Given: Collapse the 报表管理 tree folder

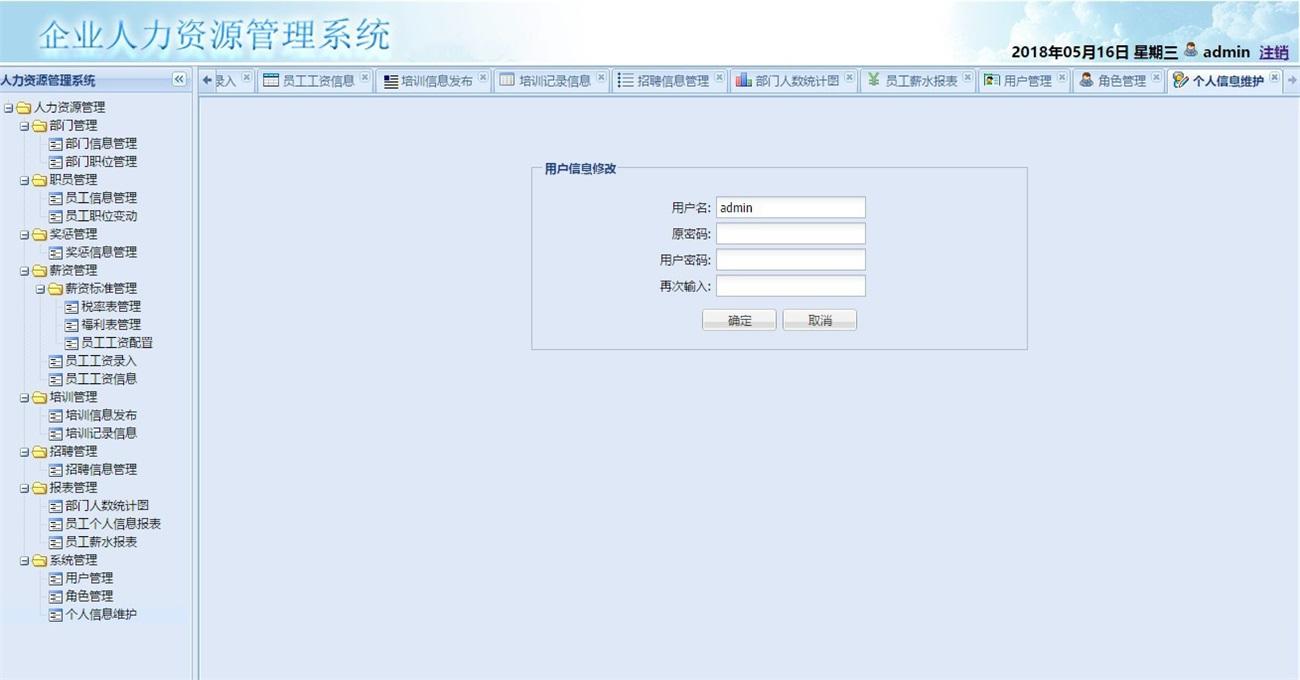Looking at the screenshot, I should 25,488.
